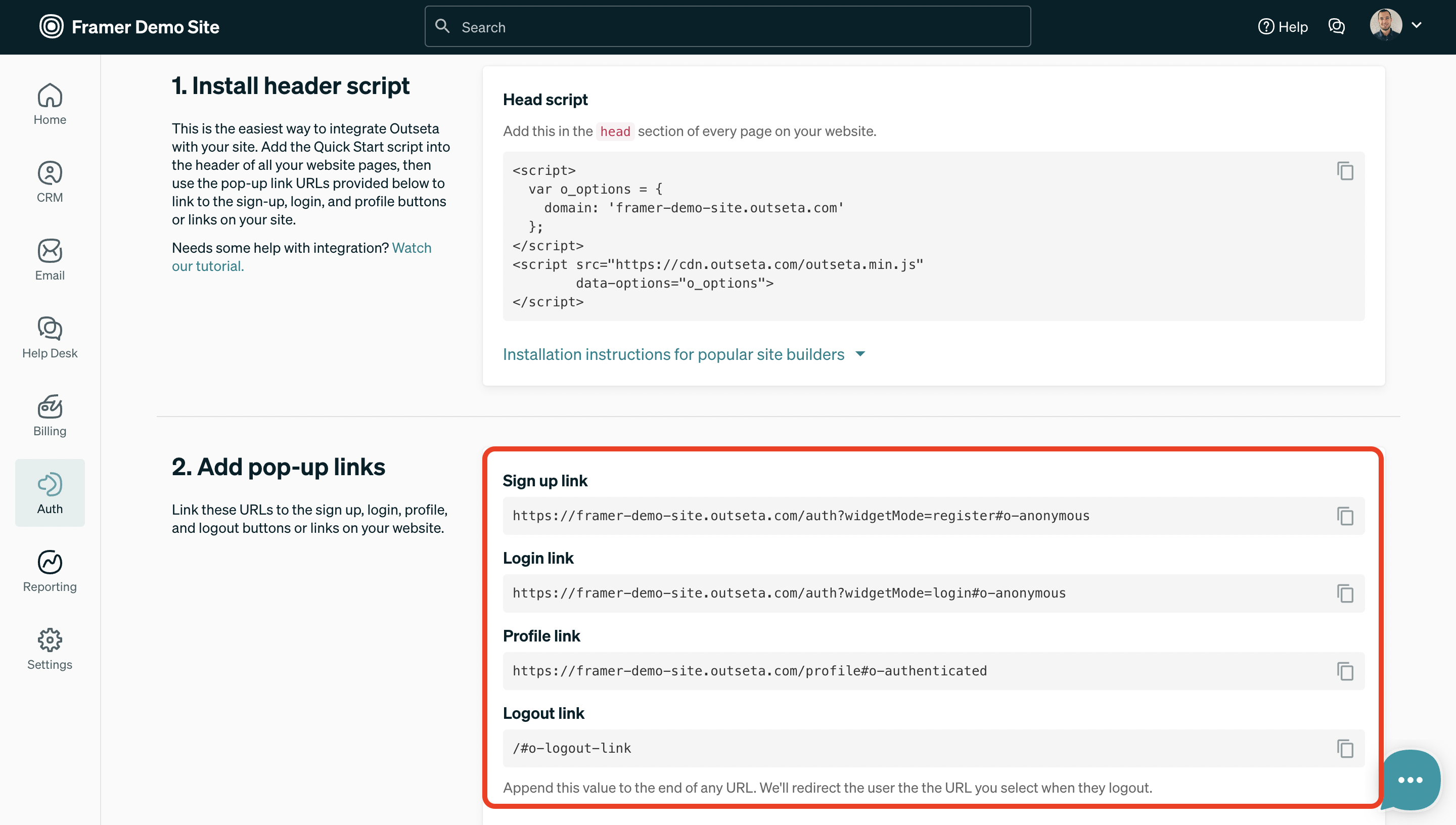Copy the Login link URL
Screen dimensions: 1456x825
click(x=1345, y=593)
